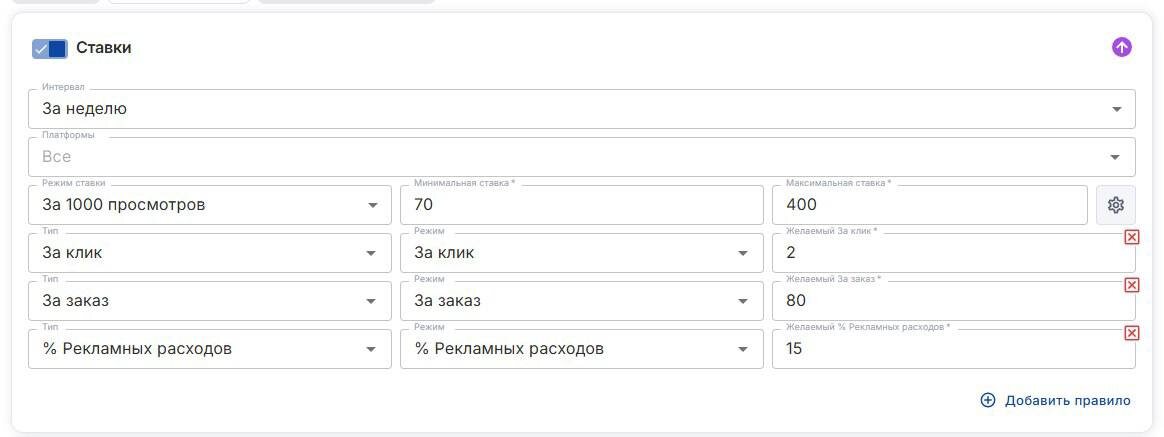The image size is (1164, 437).
Task: Click the 'Желаемый За клик' field
Action: click(950, 253)
